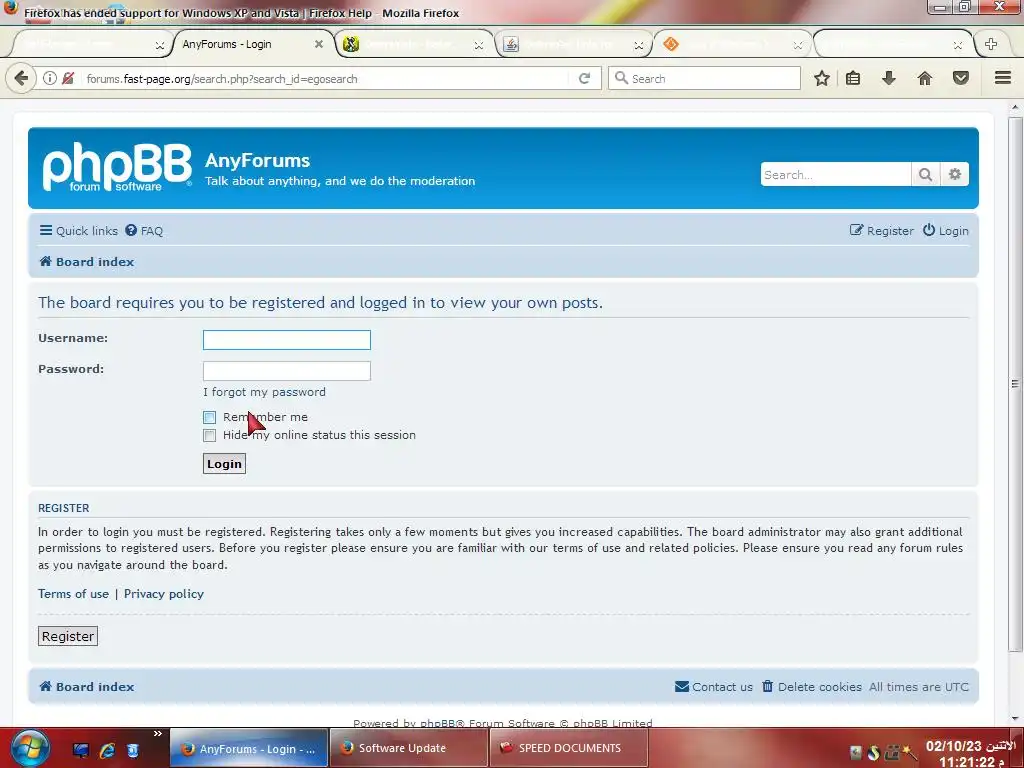Tick Hide my online status this session checkbox
This screenshot has height=768, width=1024.
point(210,436)
